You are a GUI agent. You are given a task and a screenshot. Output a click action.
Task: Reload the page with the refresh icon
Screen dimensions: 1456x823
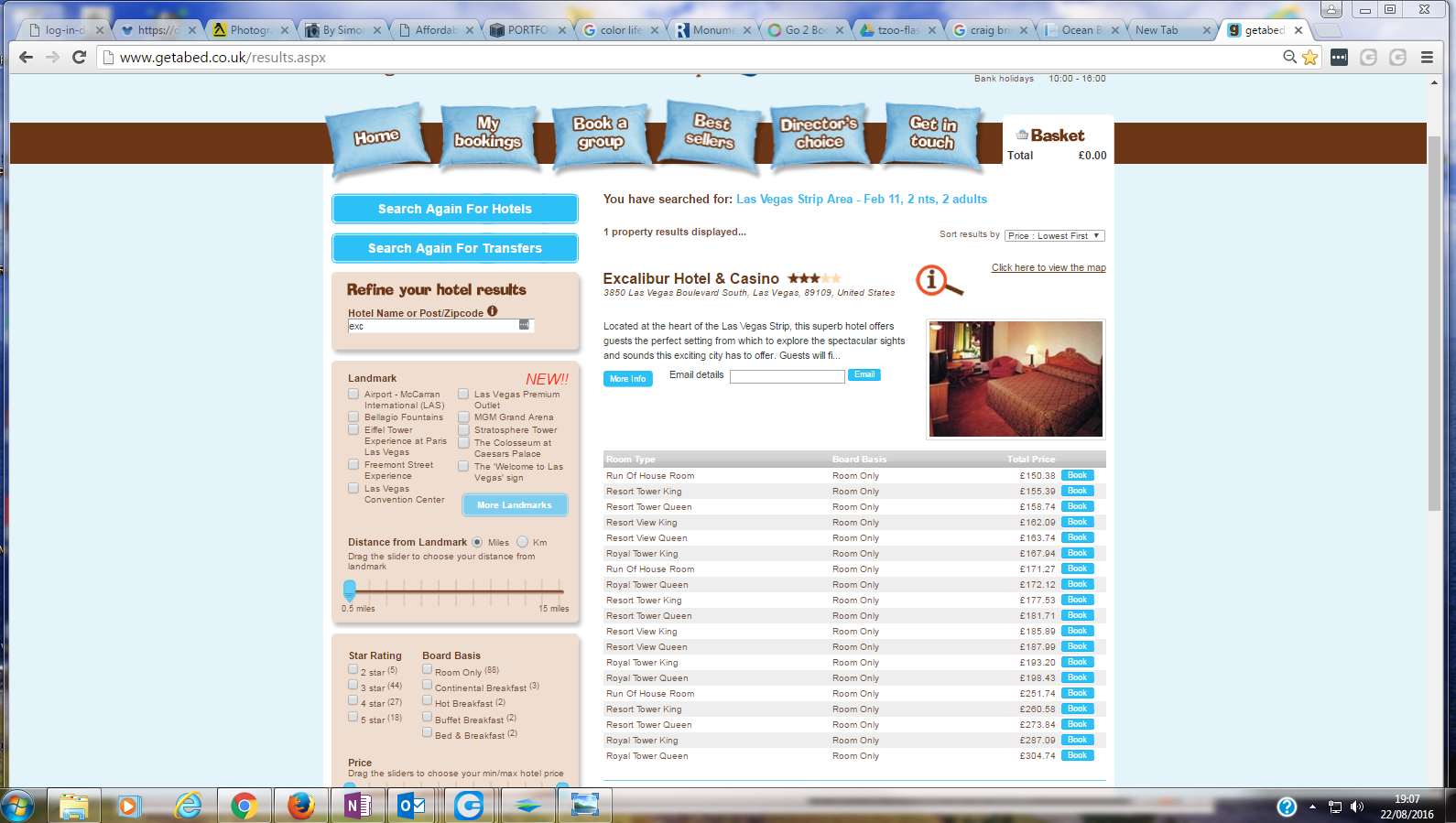pyautogui.click(x=80, y=57)
